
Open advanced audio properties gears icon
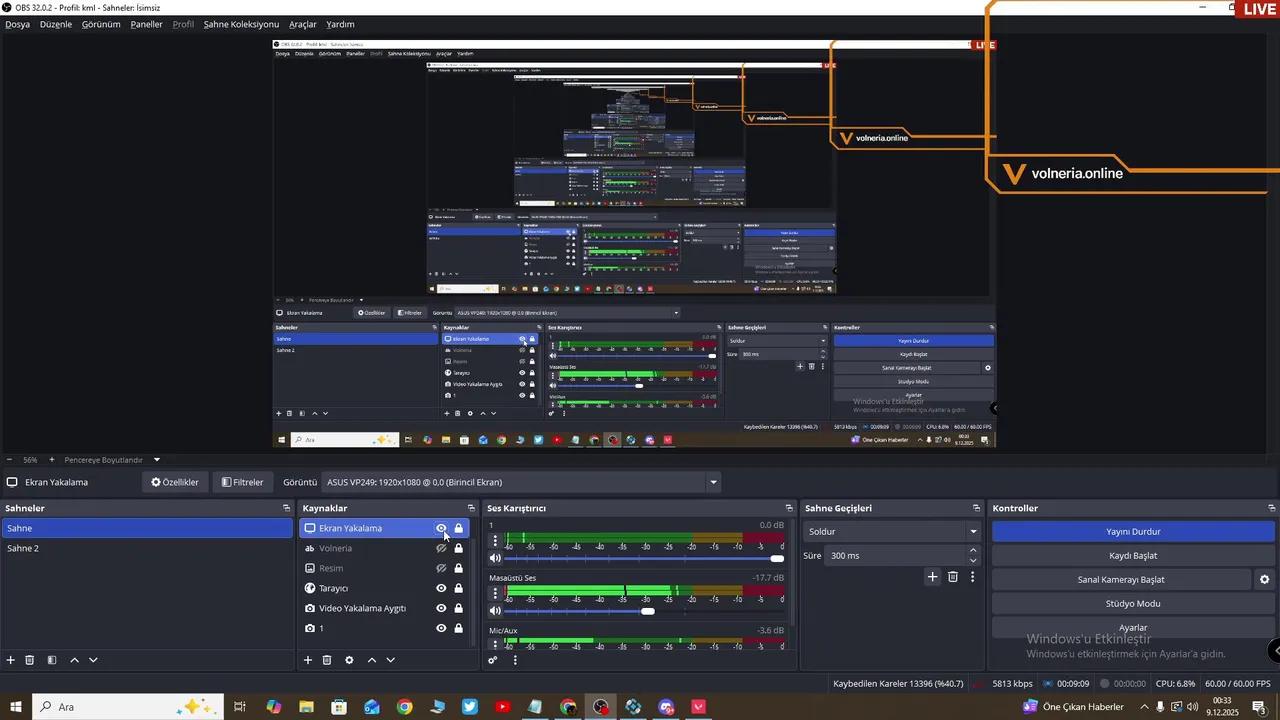tap(493, 660)
